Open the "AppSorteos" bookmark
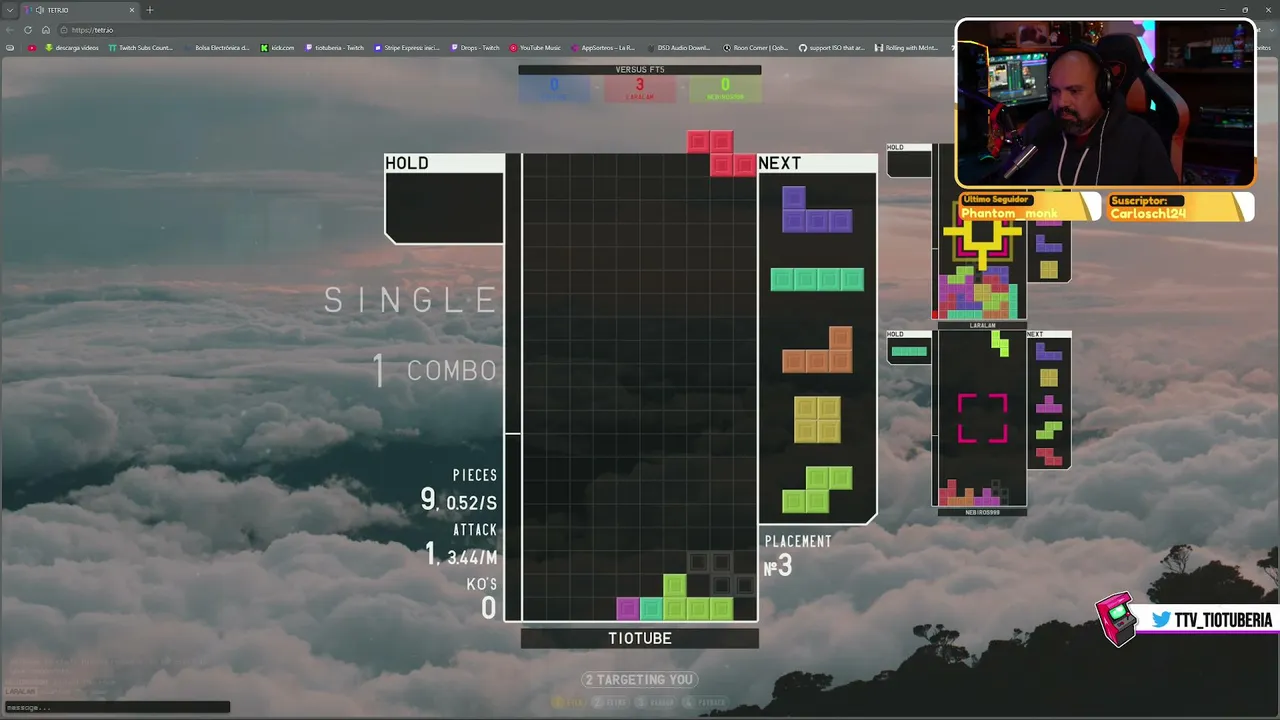 [603, 48]
